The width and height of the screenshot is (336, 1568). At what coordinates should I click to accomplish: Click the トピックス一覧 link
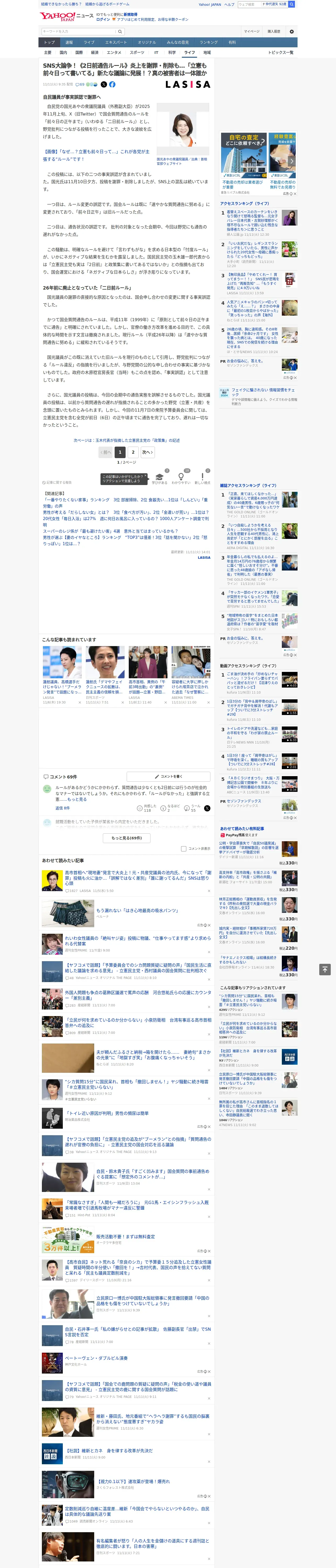(x=281, y=52)
